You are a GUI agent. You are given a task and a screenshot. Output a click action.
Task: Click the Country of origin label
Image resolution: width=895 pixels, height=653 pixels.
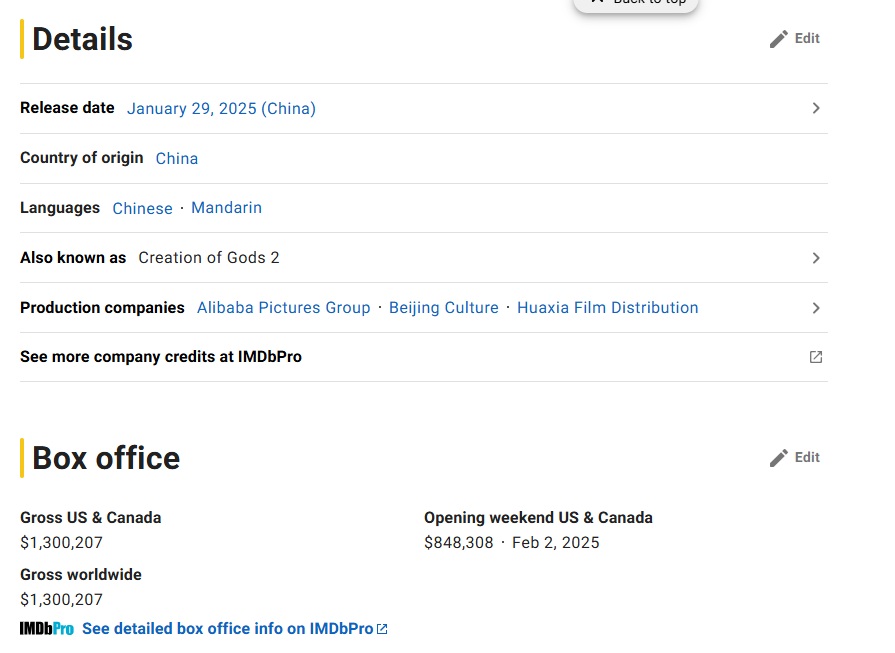click(x=82, y=158)
